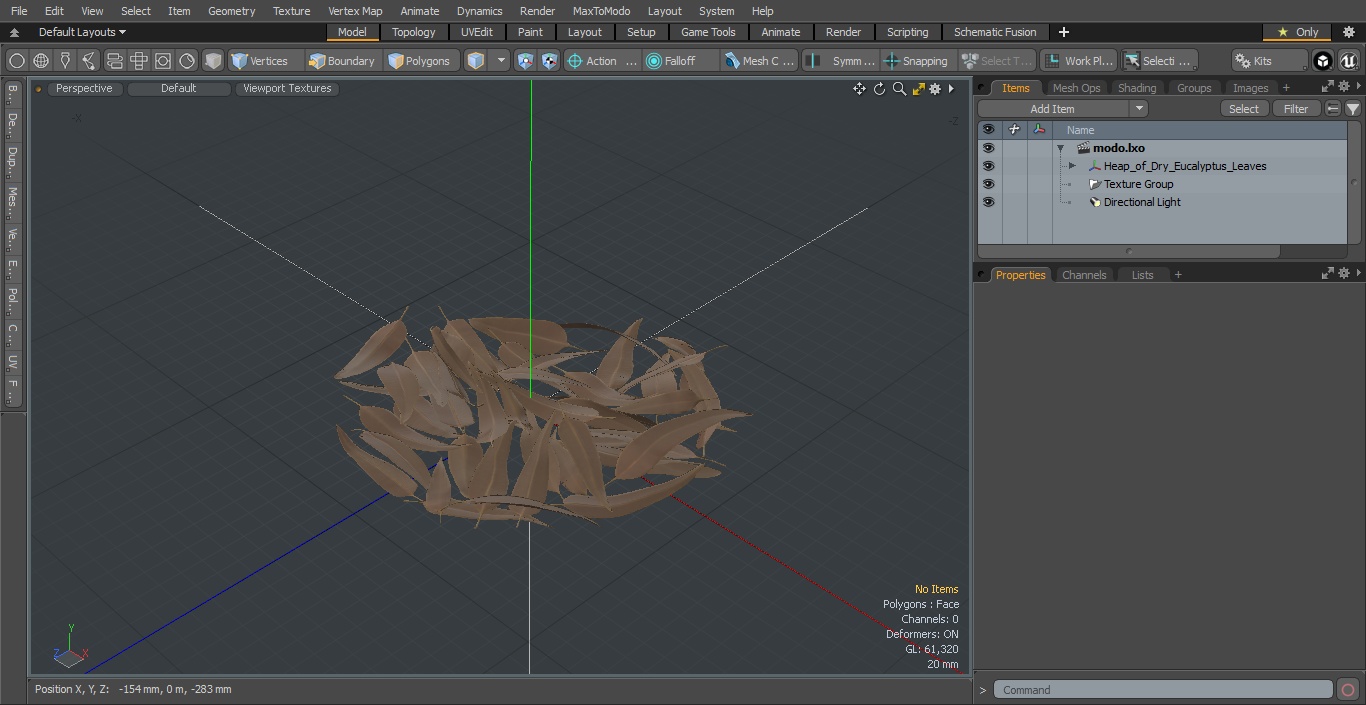Switch to Boundary selection mode
1366x705 pixels.
click(x=342, y=61)
